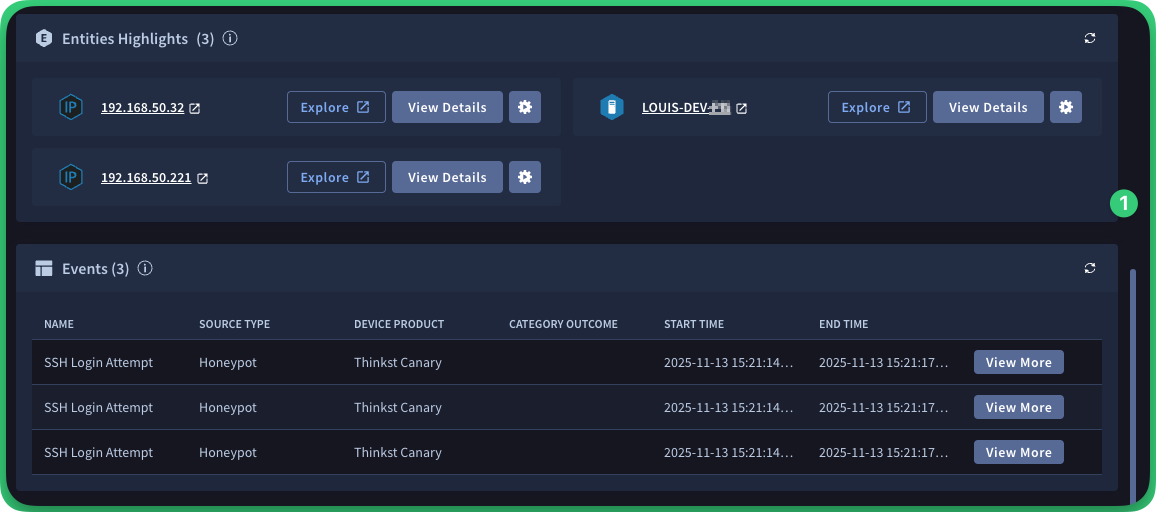Open info tooltip beside Entities Highlights
The image size is (1156, 512).
pyautogui.click(x=230, y=39)
